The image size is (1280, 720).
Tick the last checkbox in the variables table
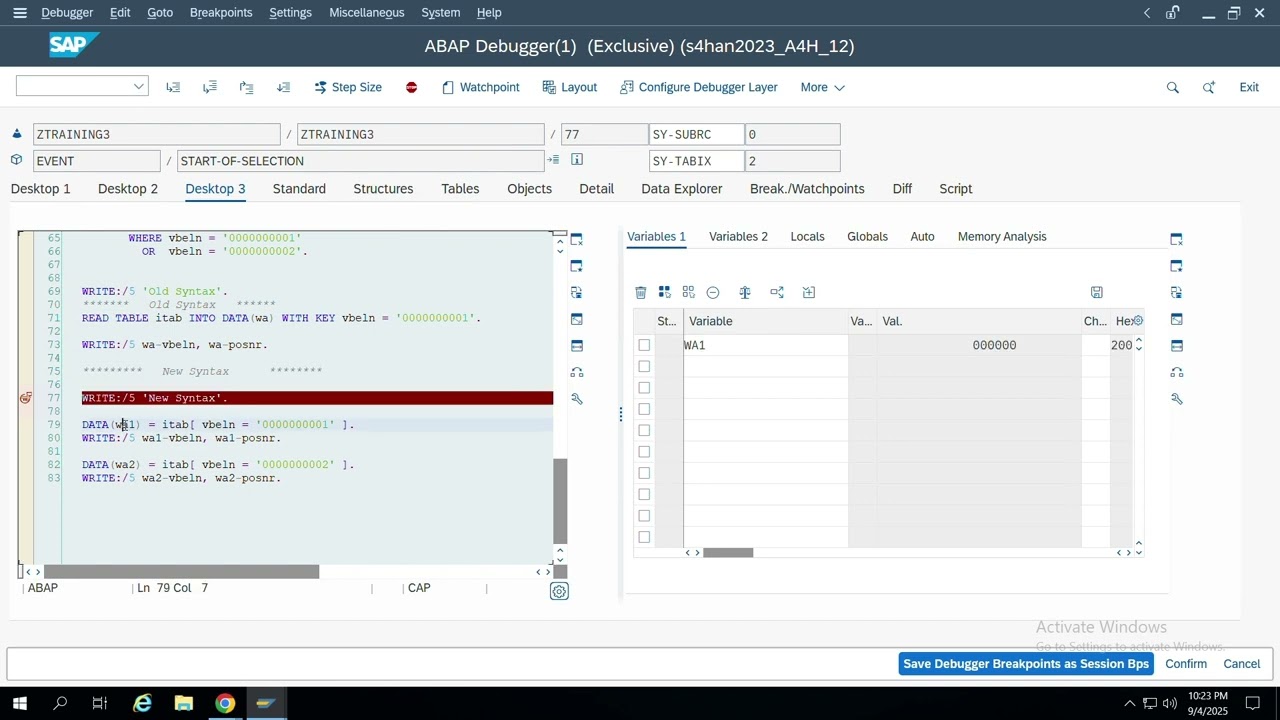644,537
